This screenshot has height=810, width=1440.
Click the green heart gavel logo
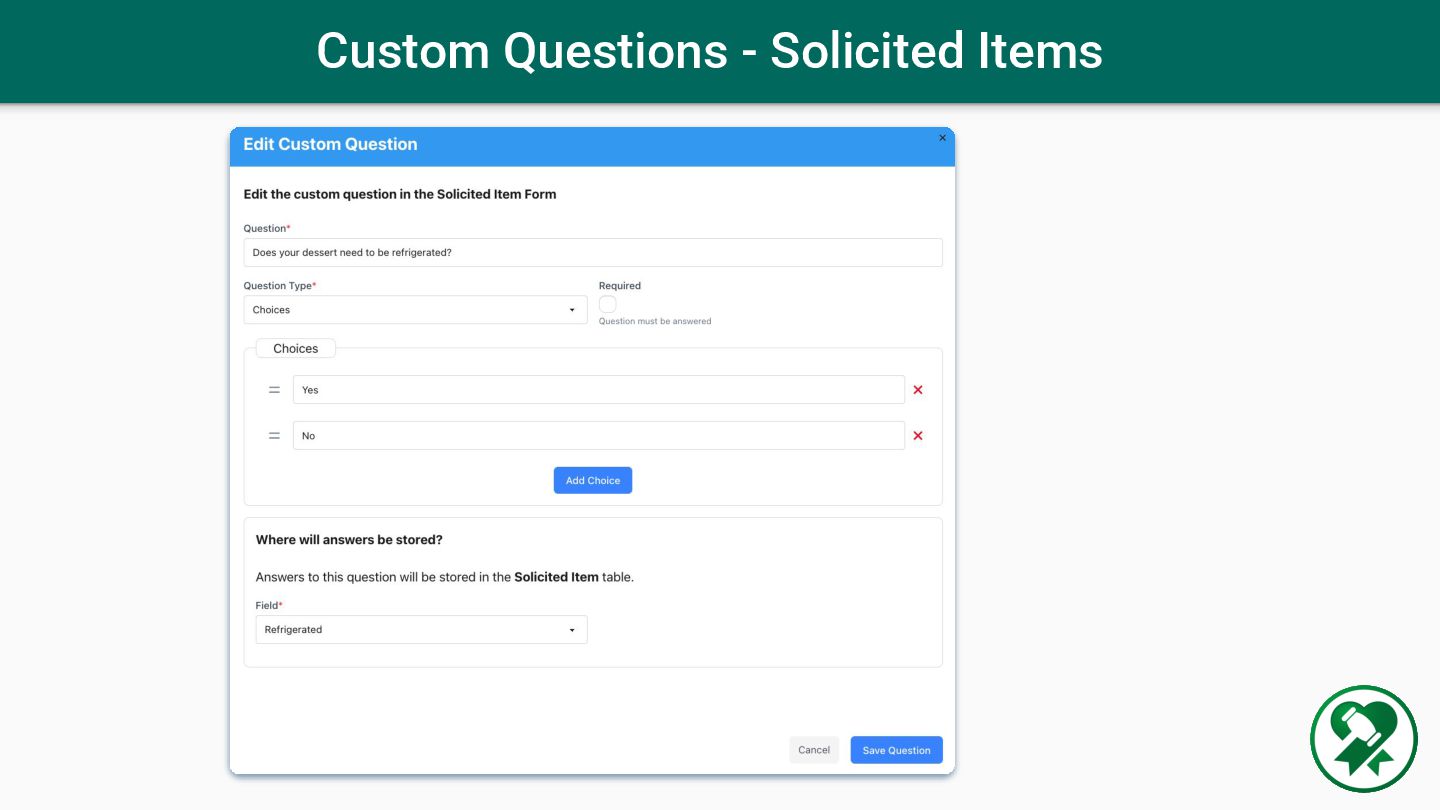point(1364,739)
